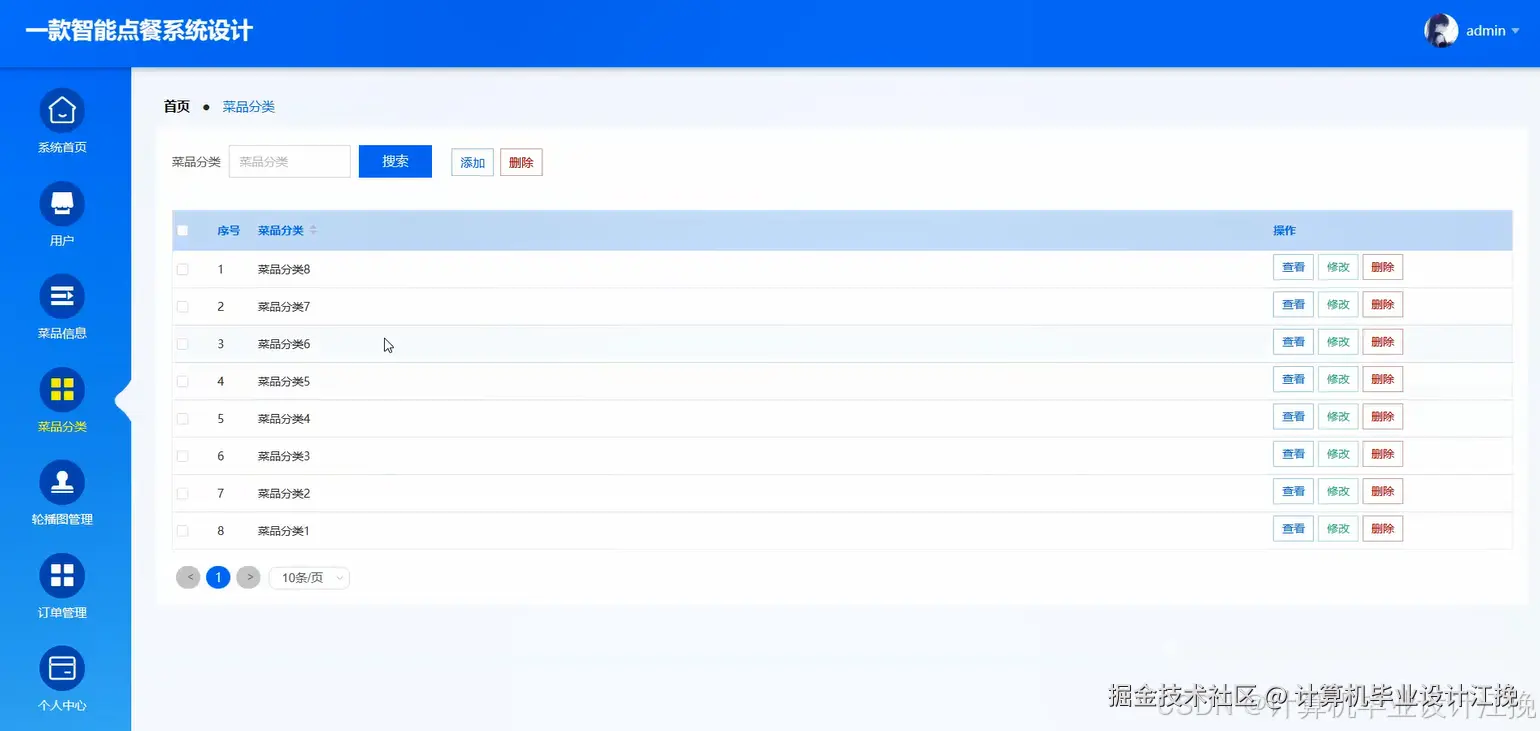Edit 菜品分类7 with 修改 button

point(1338,304)
